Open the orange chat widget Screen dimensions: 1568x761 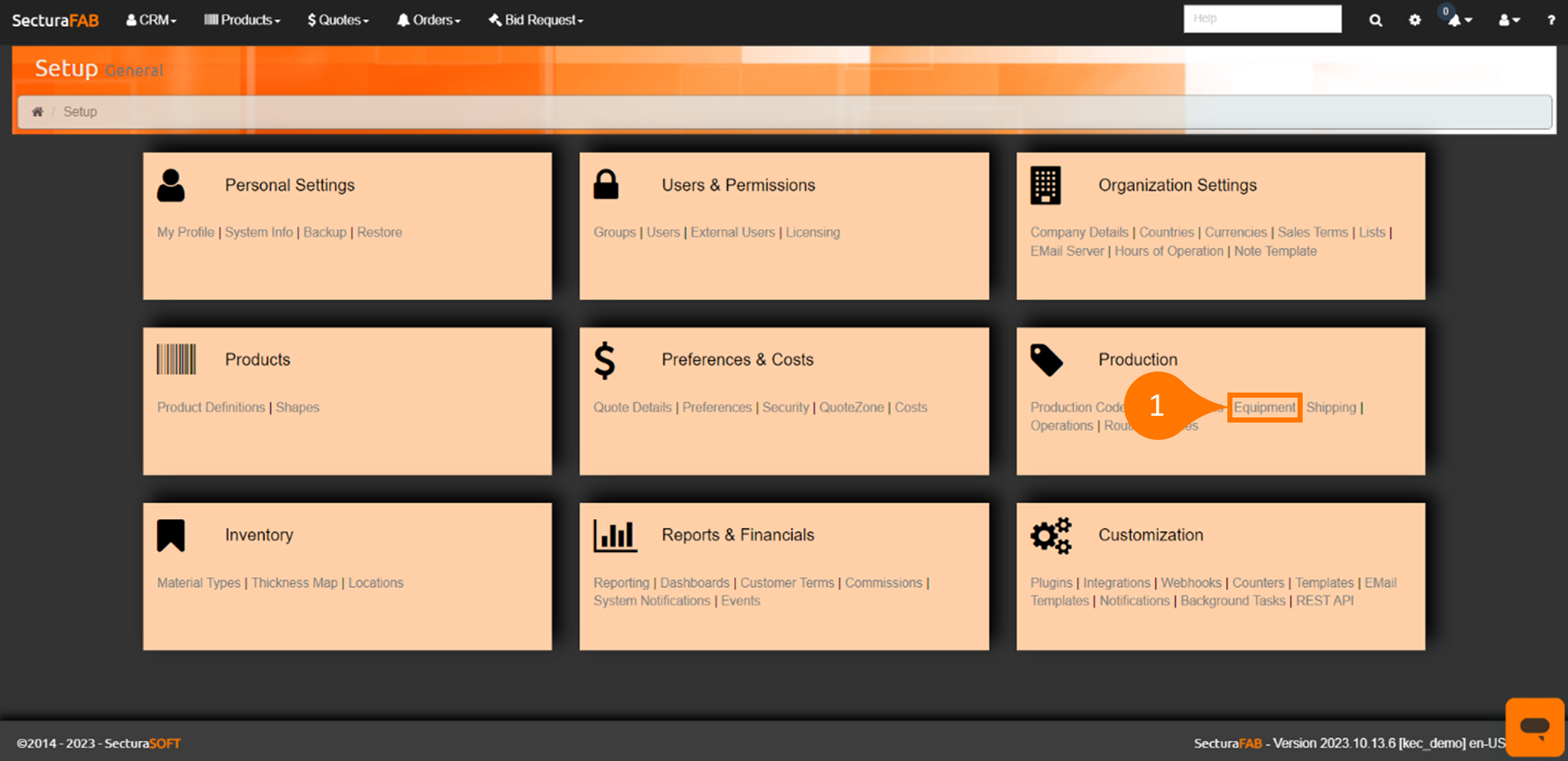[x=1534, y=727]
